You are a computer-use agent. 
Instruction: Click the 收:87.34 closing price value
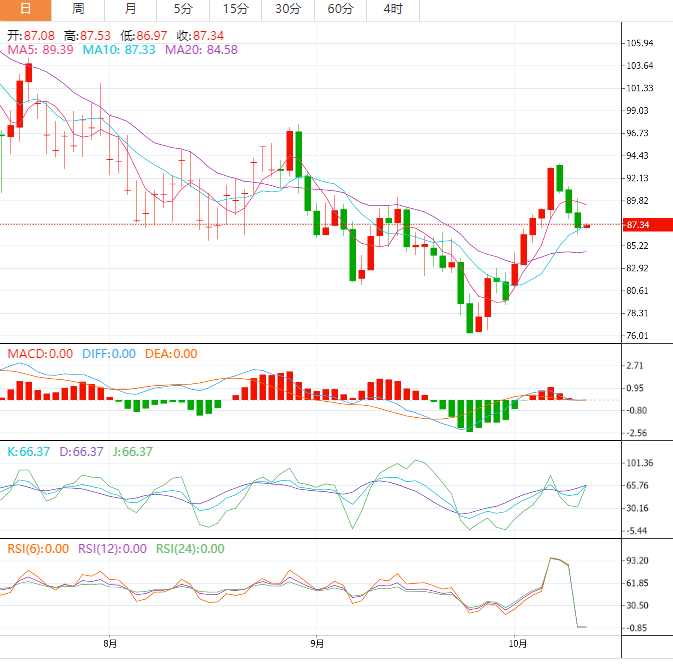point(200,36)
